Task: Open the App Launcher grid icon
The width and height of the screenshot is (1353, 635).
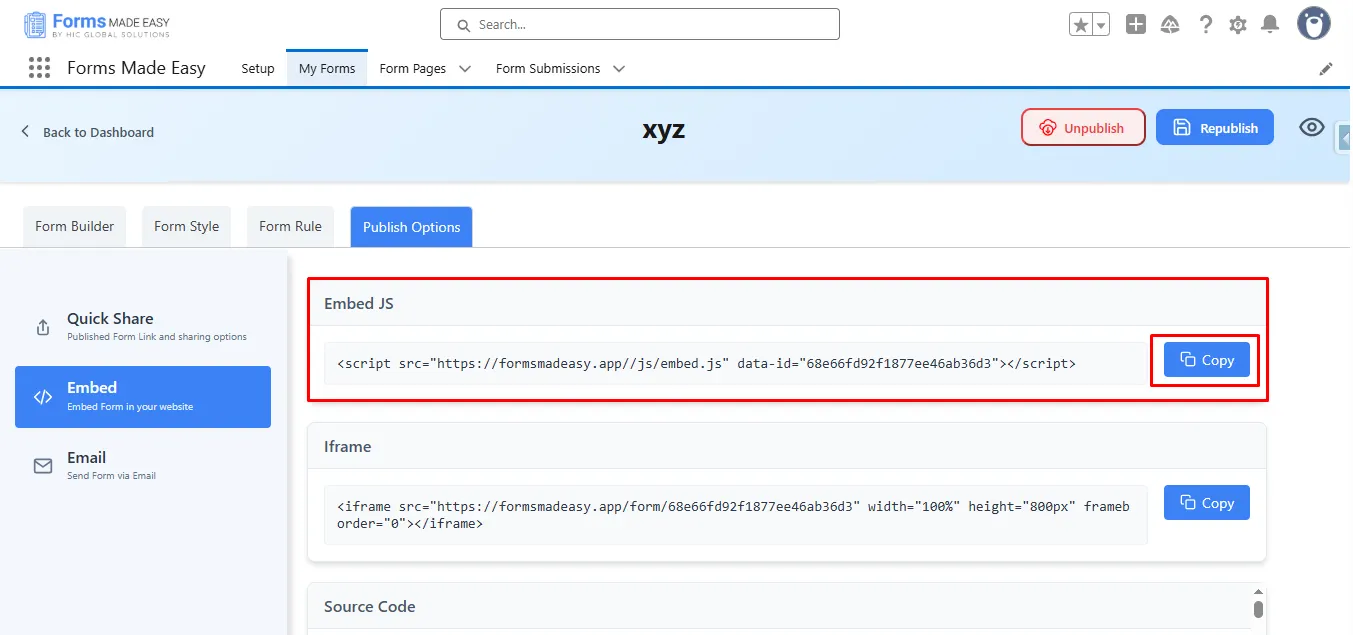Action: click(39, 68)
